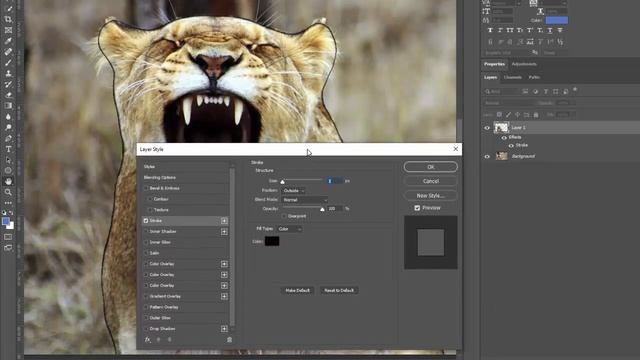
Task: Open the Edit Toolbar three-dots icon
Action: click(x=8, y=202)
